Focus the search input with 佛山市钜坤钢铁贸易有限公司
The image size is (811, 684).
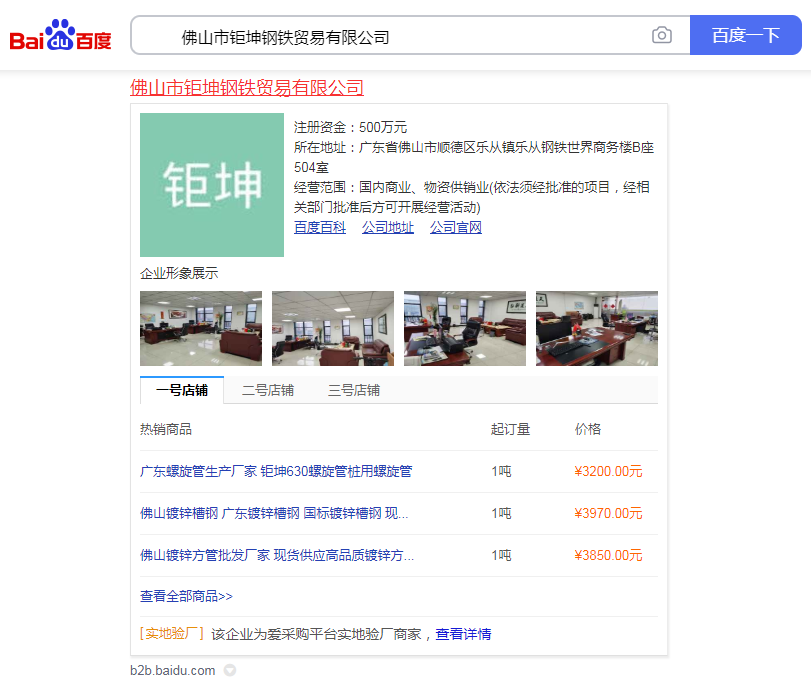pyautogui.click(x=410, y=35)
